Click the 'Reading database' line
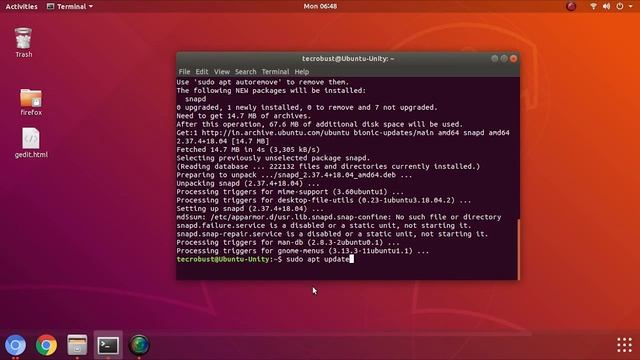Screen dimensions: 640x360 click(328, 167)
